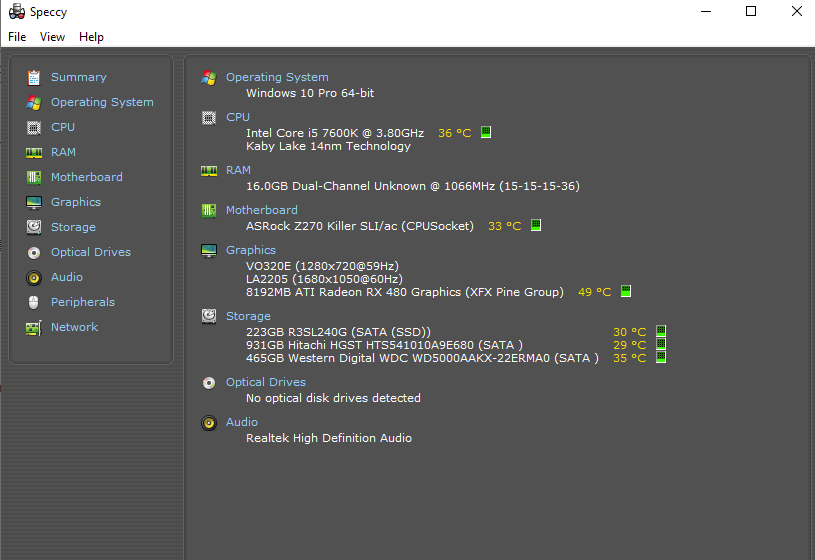The width and height of the screenshot is (815, 560).
Task: Click the Motherboard icon in sidebar
Action: click(34, 177)
